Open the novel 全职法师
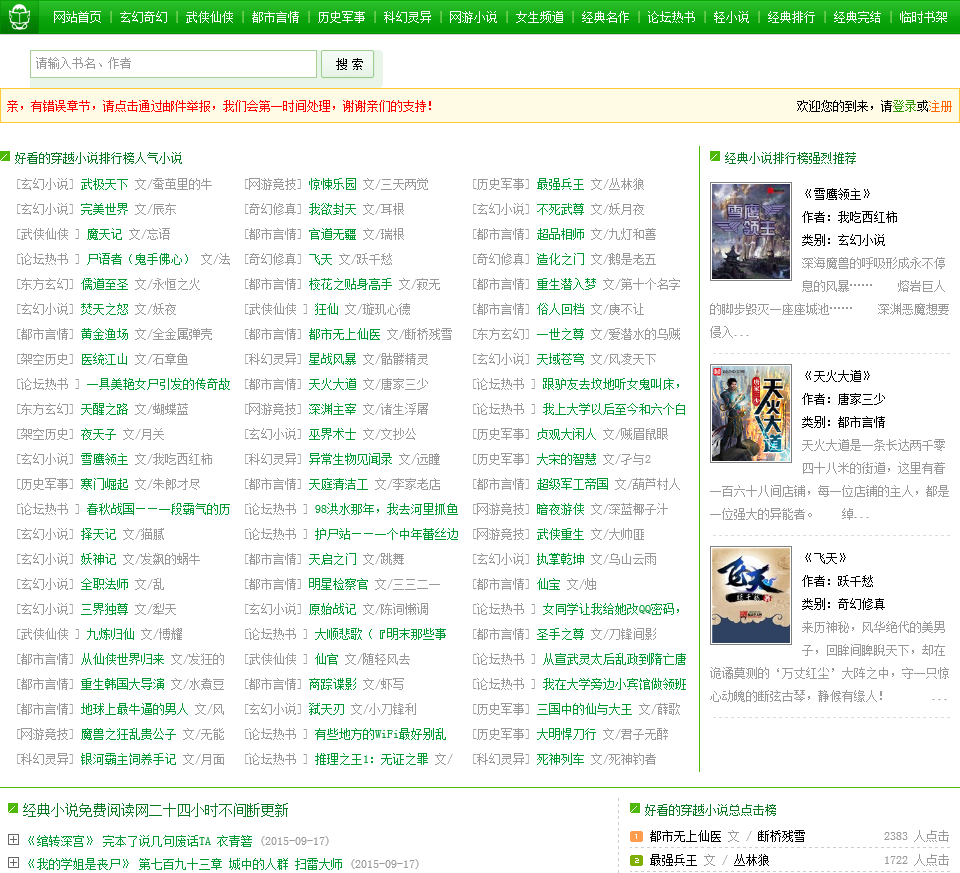The image size is (960, 873). click(104, 585)
